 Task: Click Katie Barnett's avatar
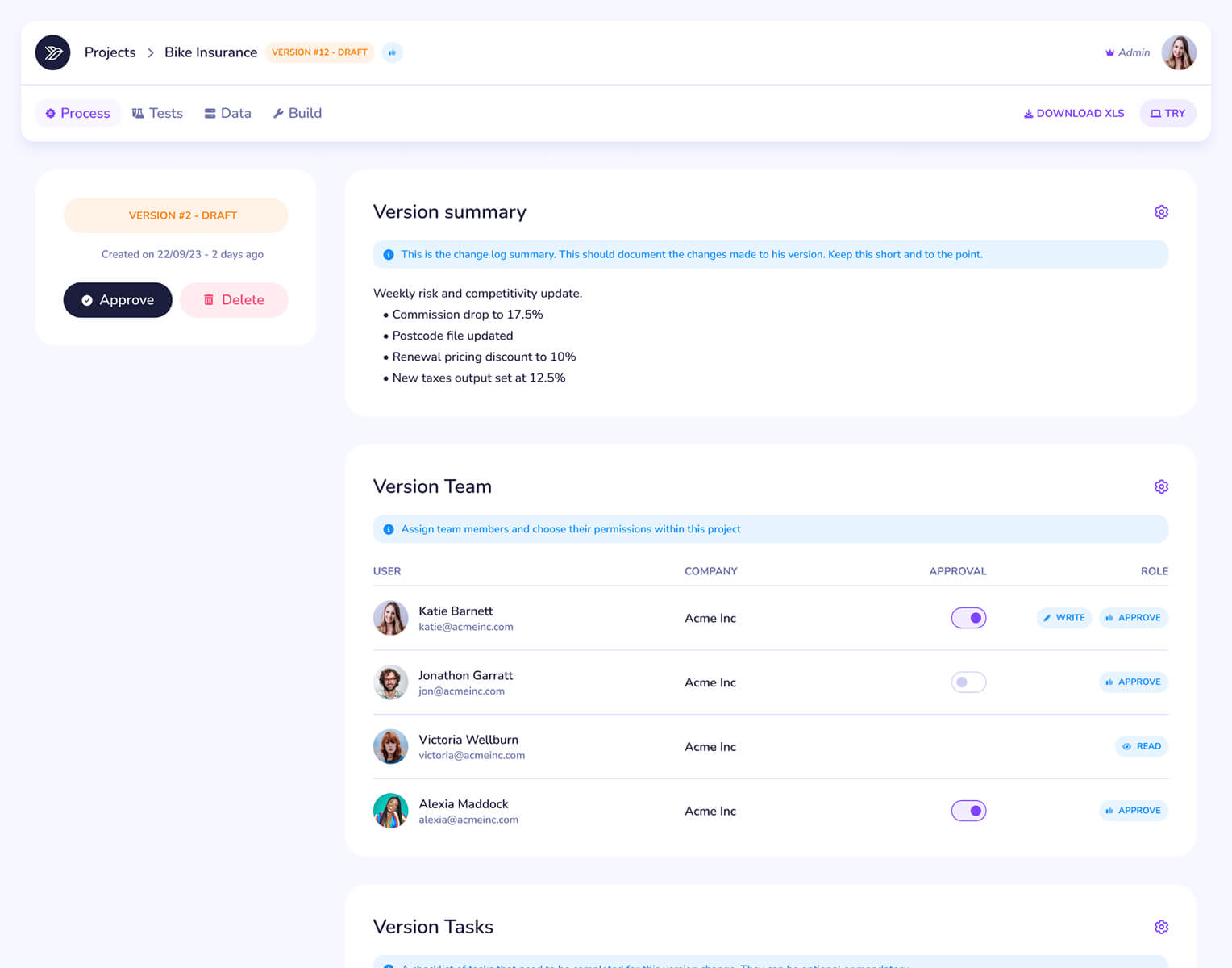pos(390,618)
